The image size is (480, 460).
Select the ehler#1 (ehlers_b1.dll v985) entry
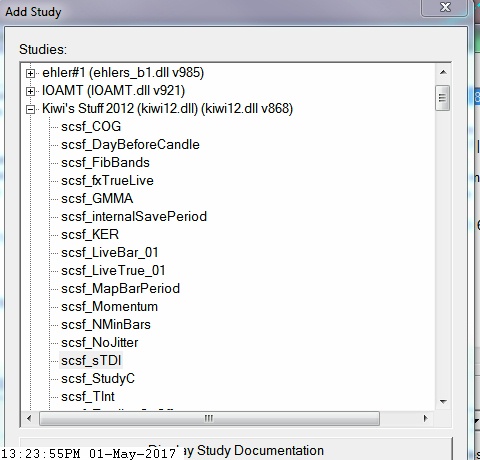pyautogui.click(x=123, y=73)
